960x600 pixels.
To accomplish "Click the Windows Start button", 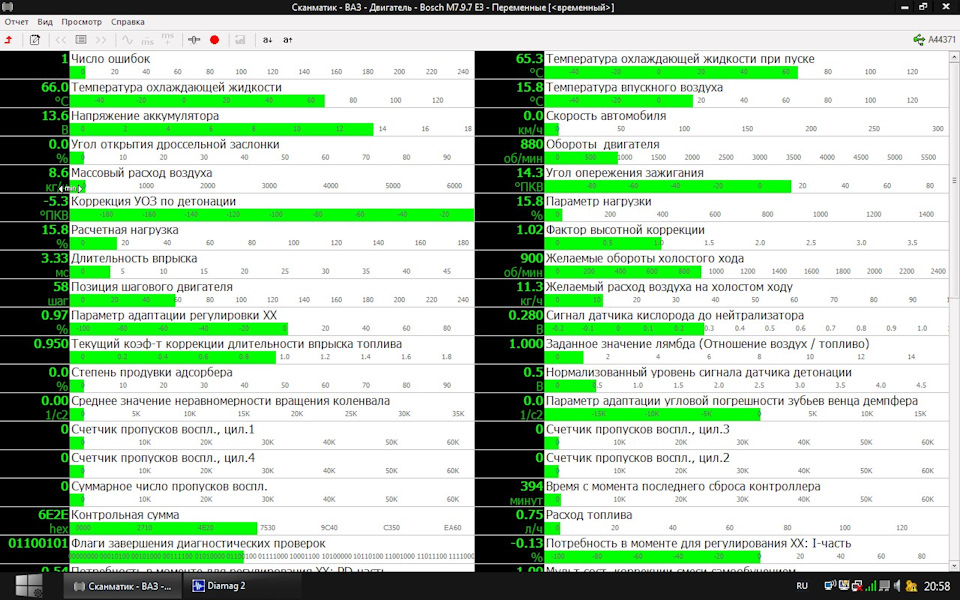I will 29,586.
